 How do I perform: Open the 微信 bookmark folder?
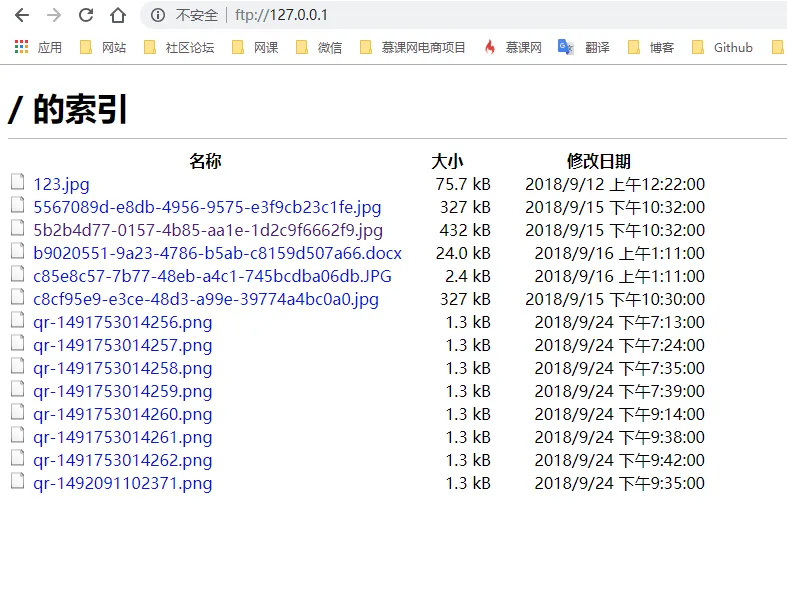tap(319, 47)
